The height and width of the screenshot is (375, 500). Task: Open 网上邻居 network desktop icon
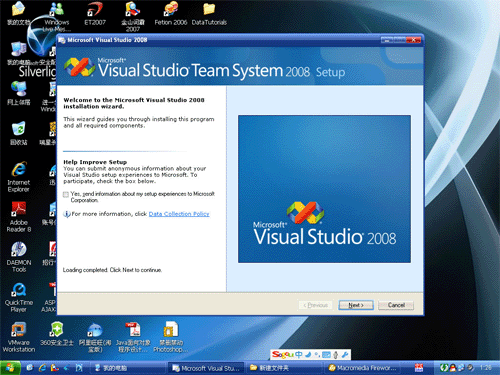coord(18,93)
